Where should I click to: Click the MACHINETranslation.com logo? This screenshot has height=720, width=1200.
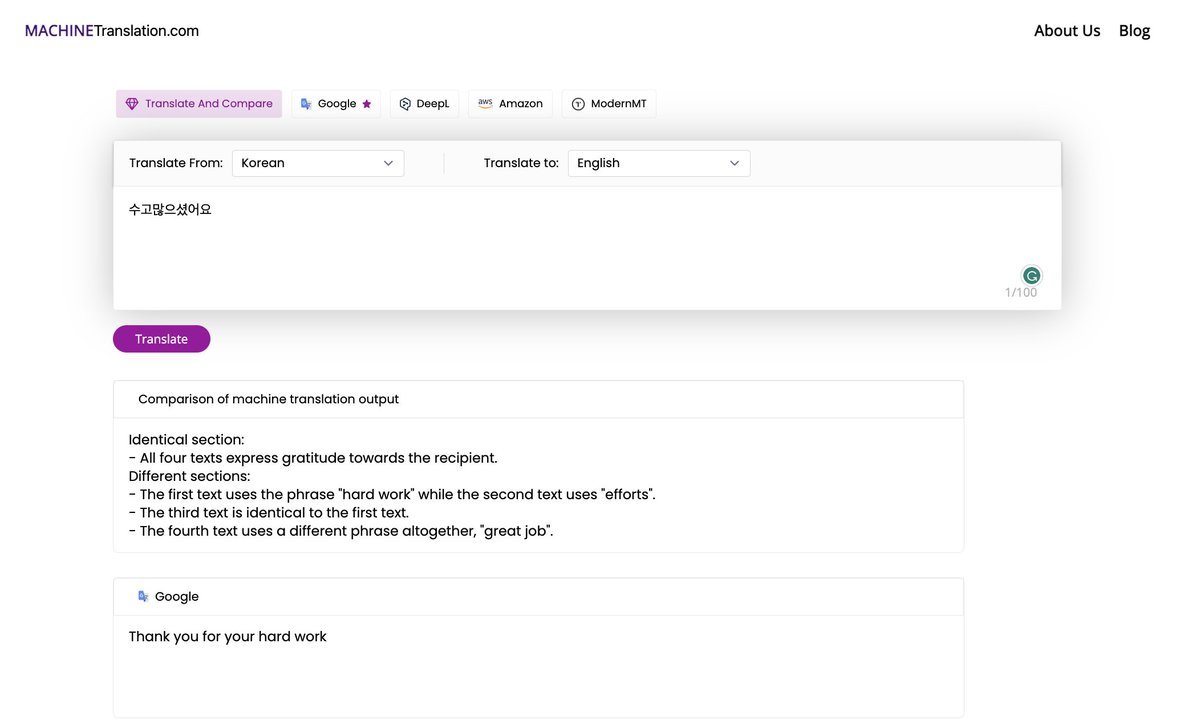(112, 31)
